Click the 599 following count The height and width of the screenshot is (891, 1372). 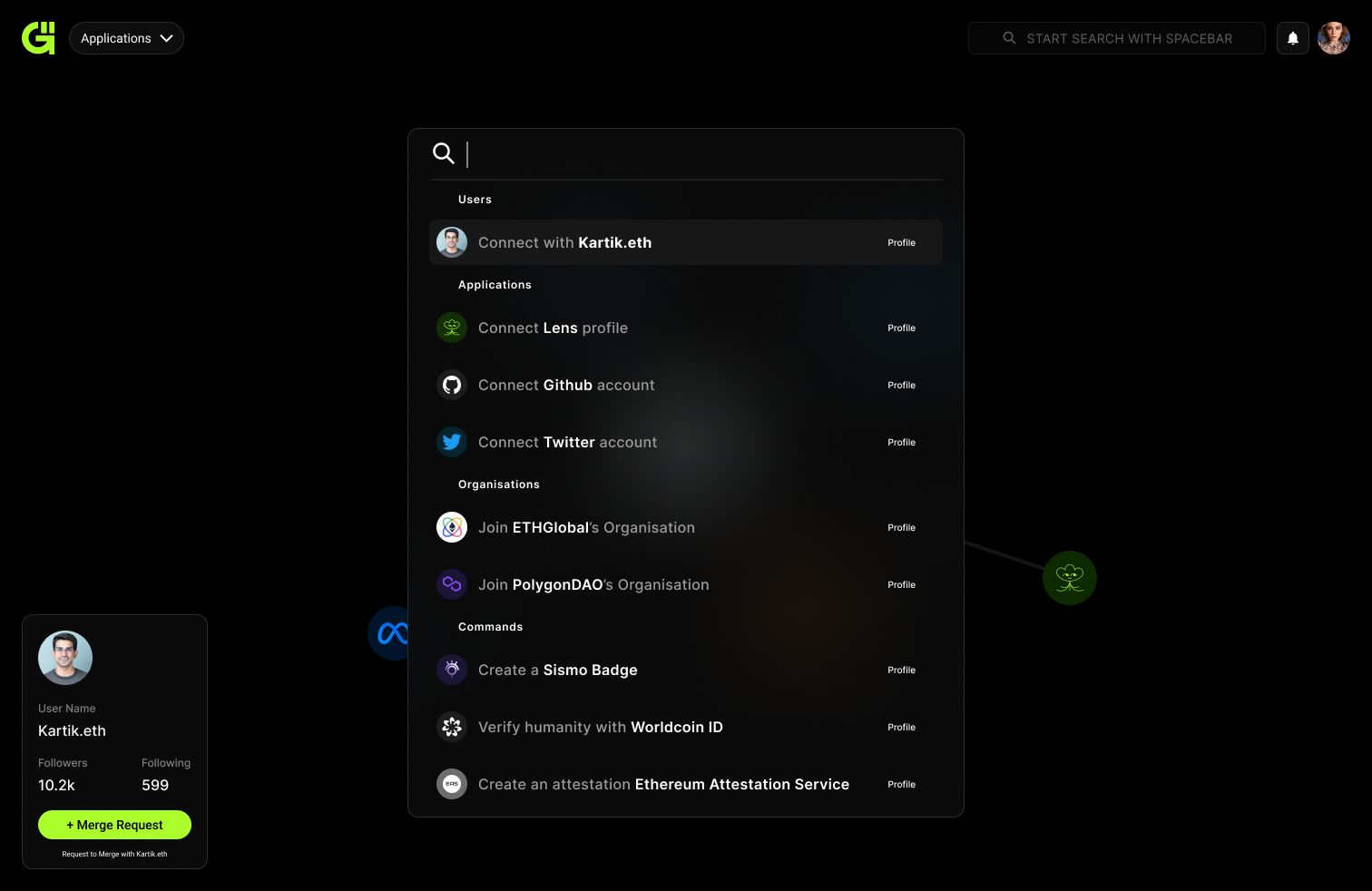155,785
